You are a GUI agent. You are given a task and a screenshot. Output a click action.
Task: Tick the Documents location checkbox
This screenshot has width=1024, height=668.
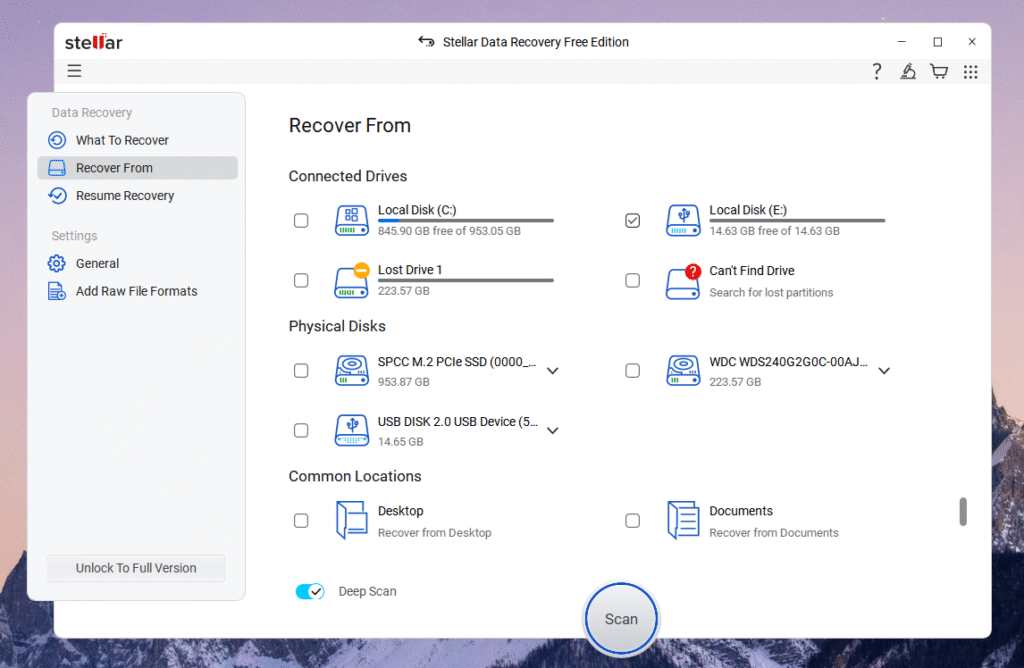pos(632,521)
